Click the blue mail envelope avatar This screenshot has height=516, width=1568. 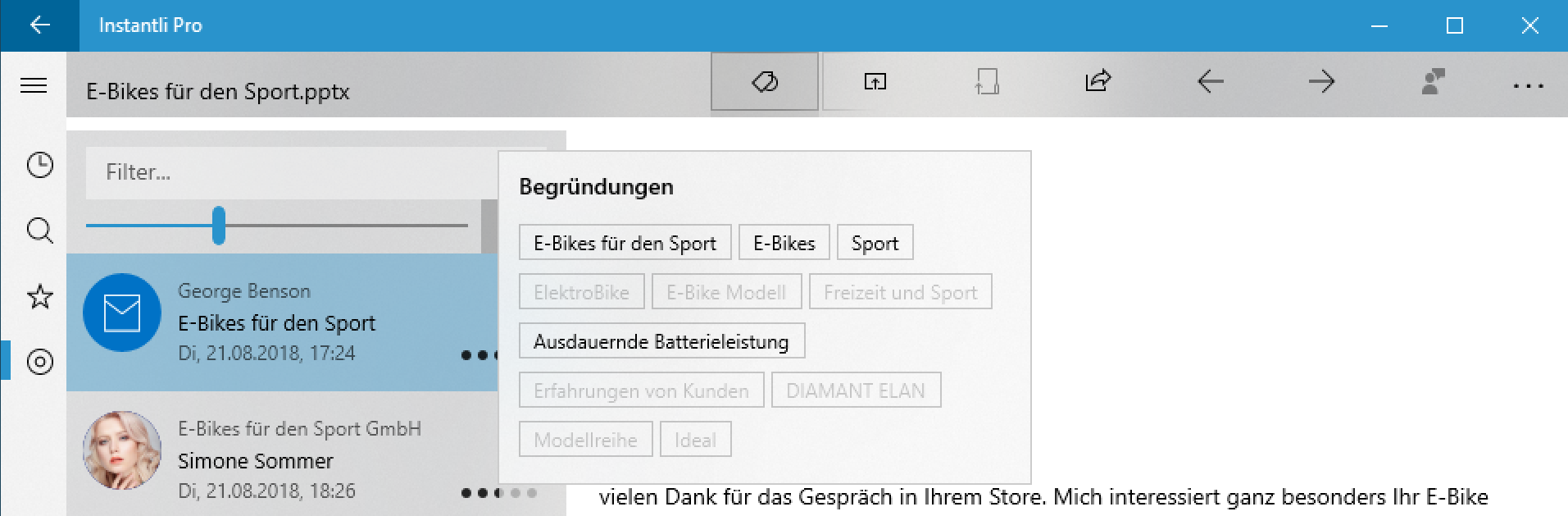122,313
